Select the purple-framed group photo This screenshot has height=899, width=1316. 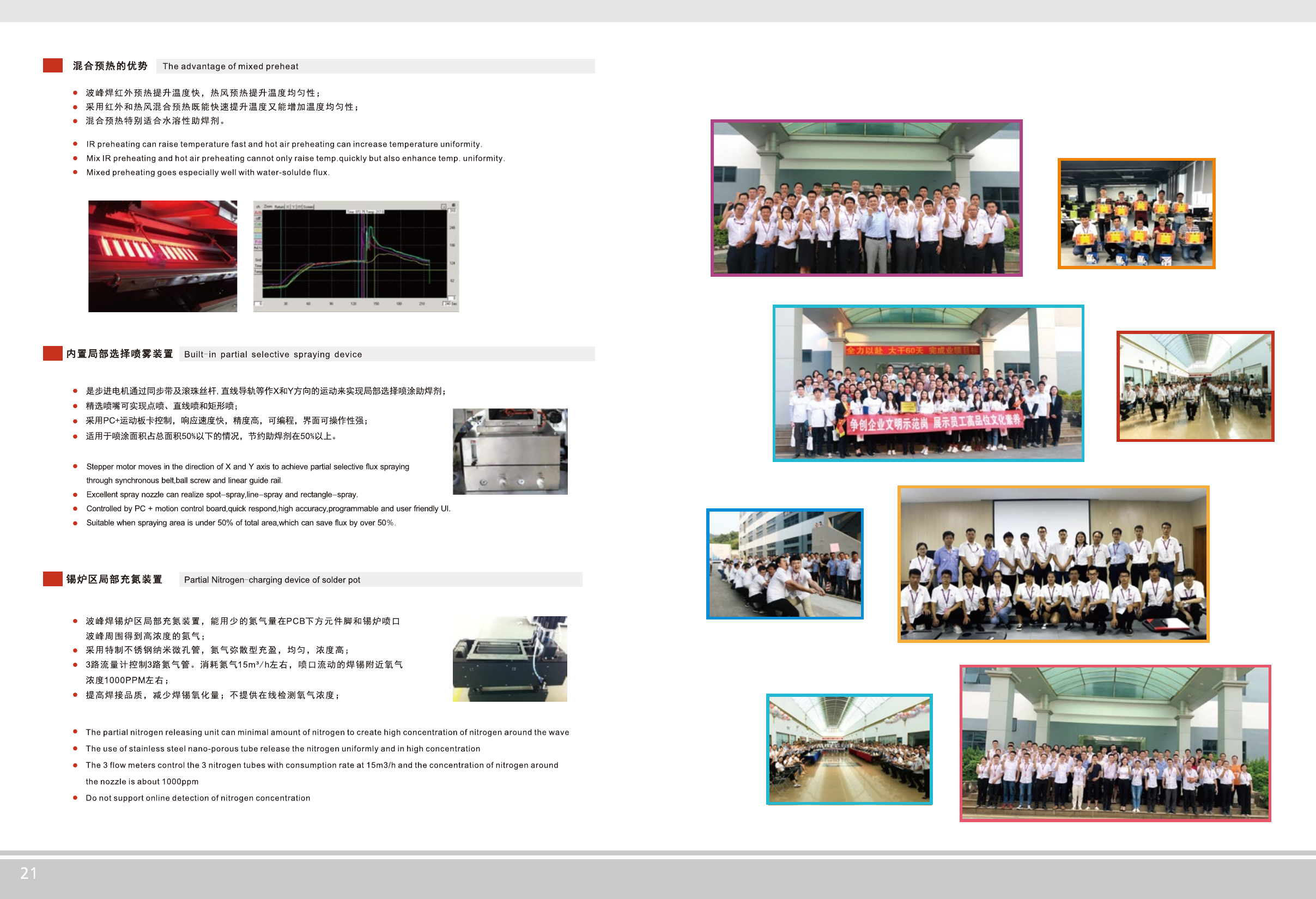866,198
